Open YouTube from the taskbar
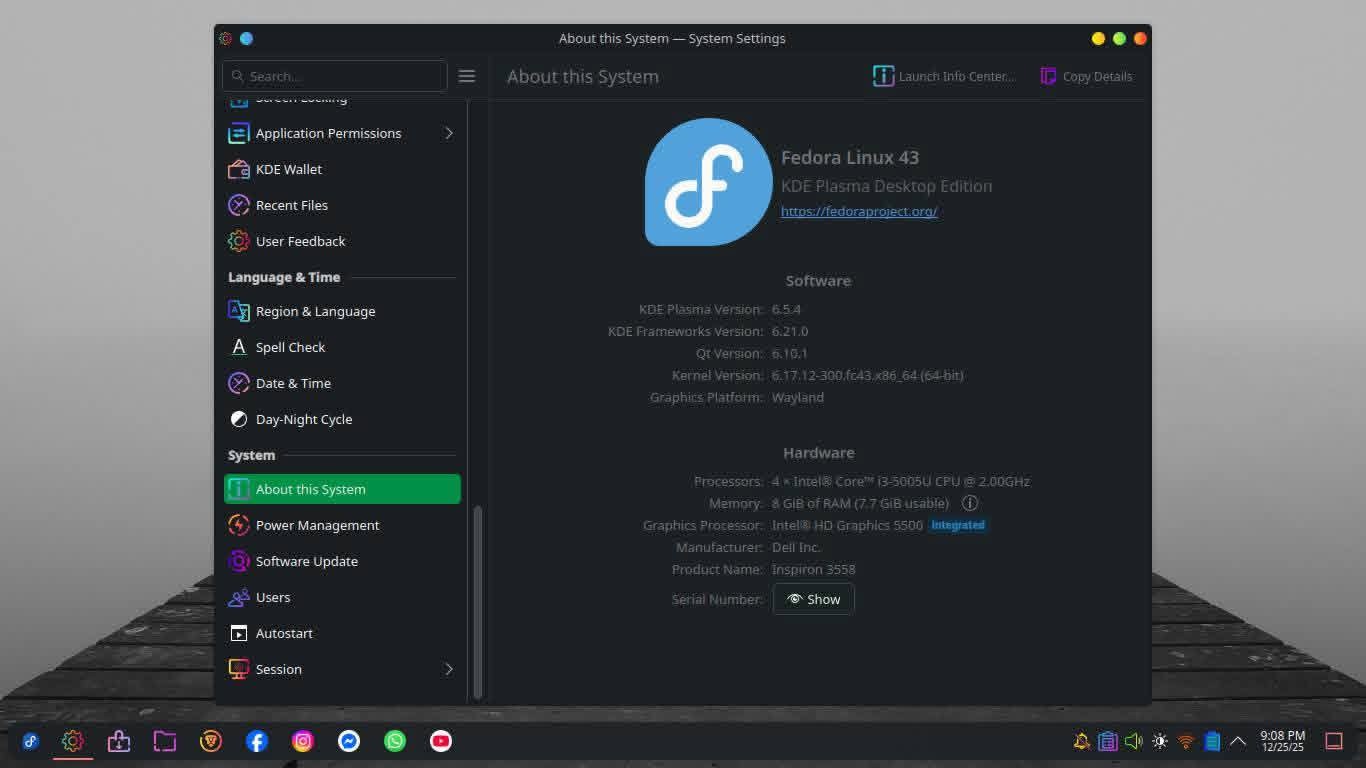 tap(441, 741)
